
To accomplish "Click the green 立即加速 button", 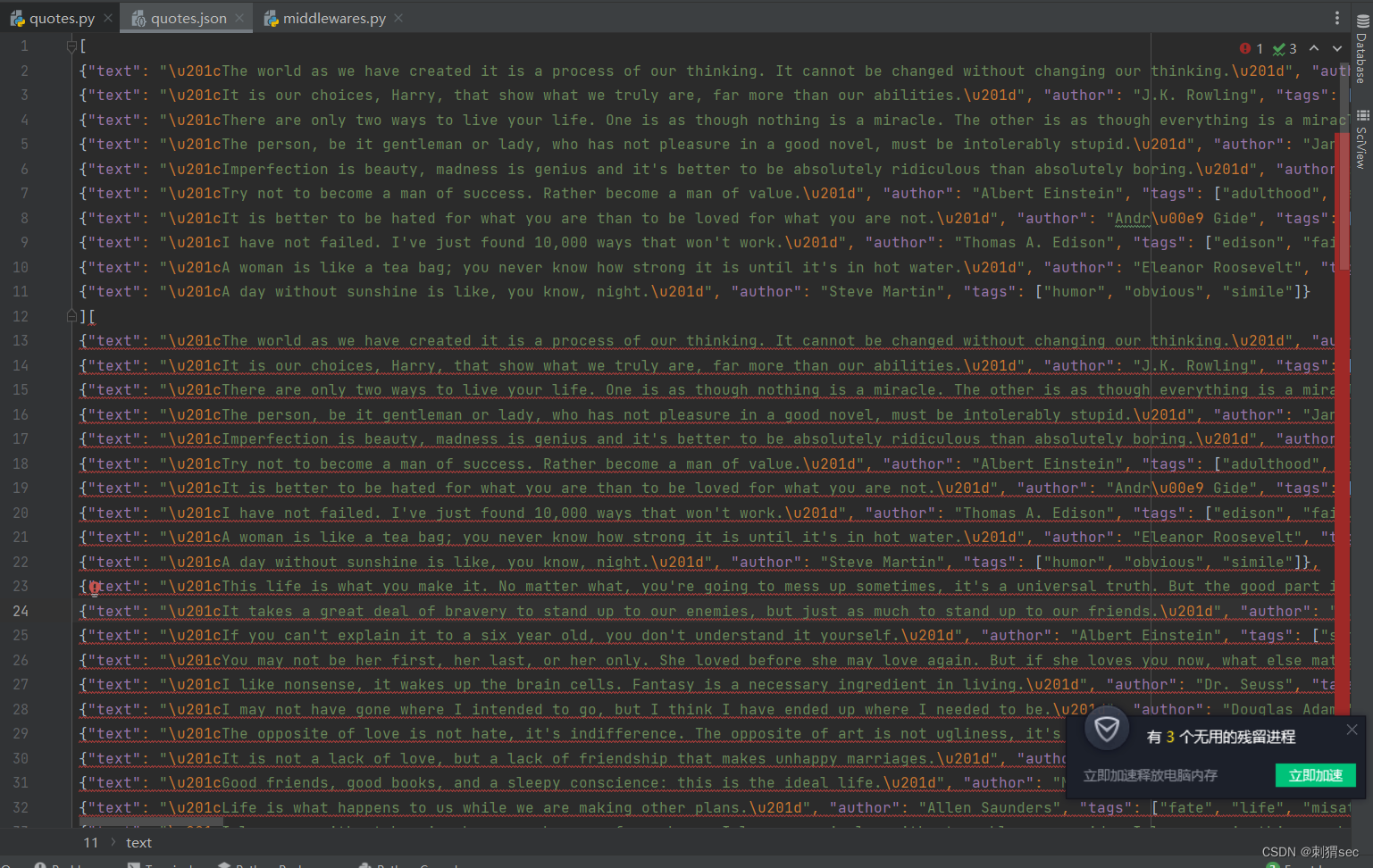I will (1316, 775).
